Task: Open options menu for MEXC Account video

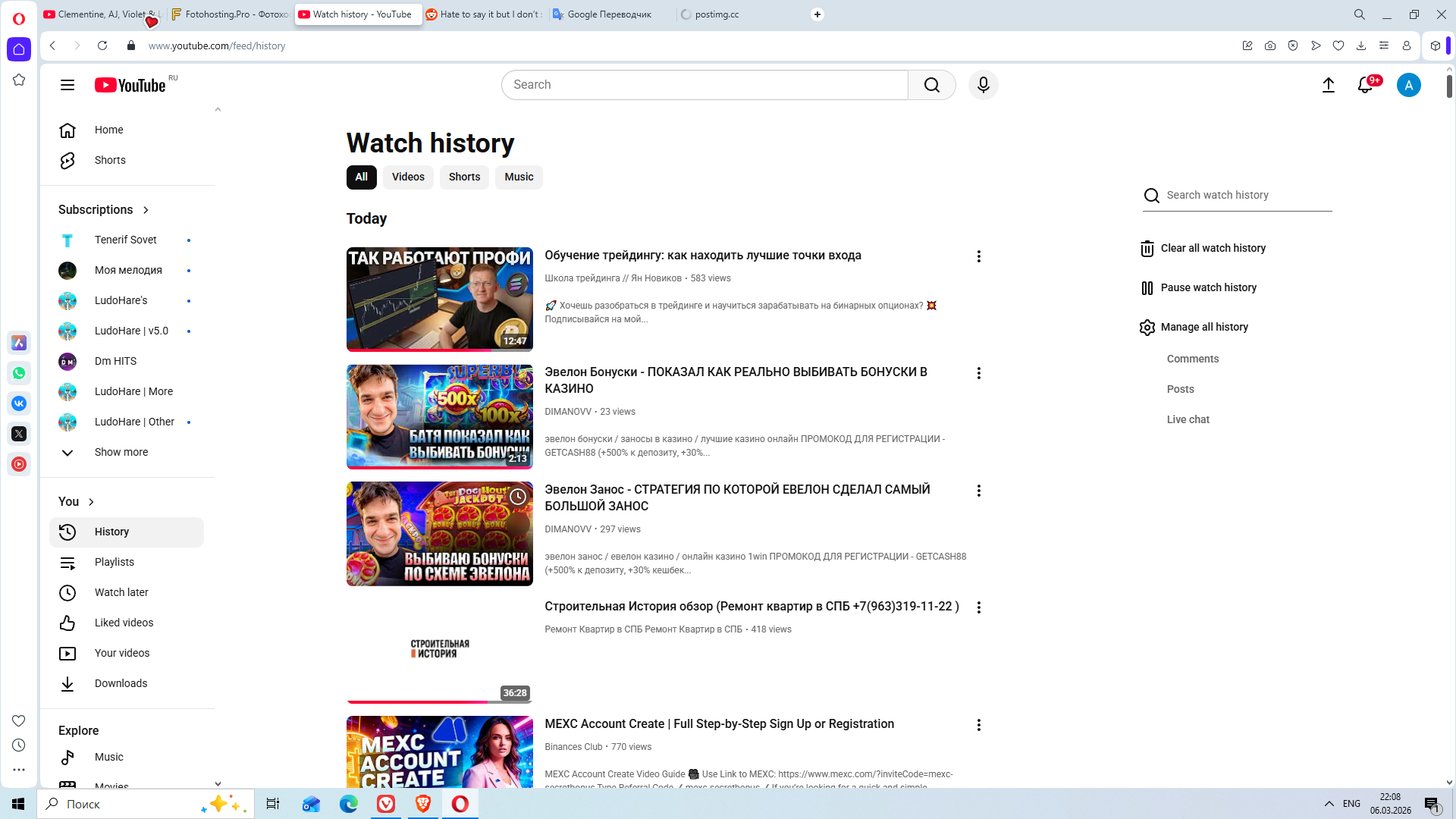Action: click(x=978, y=725)
